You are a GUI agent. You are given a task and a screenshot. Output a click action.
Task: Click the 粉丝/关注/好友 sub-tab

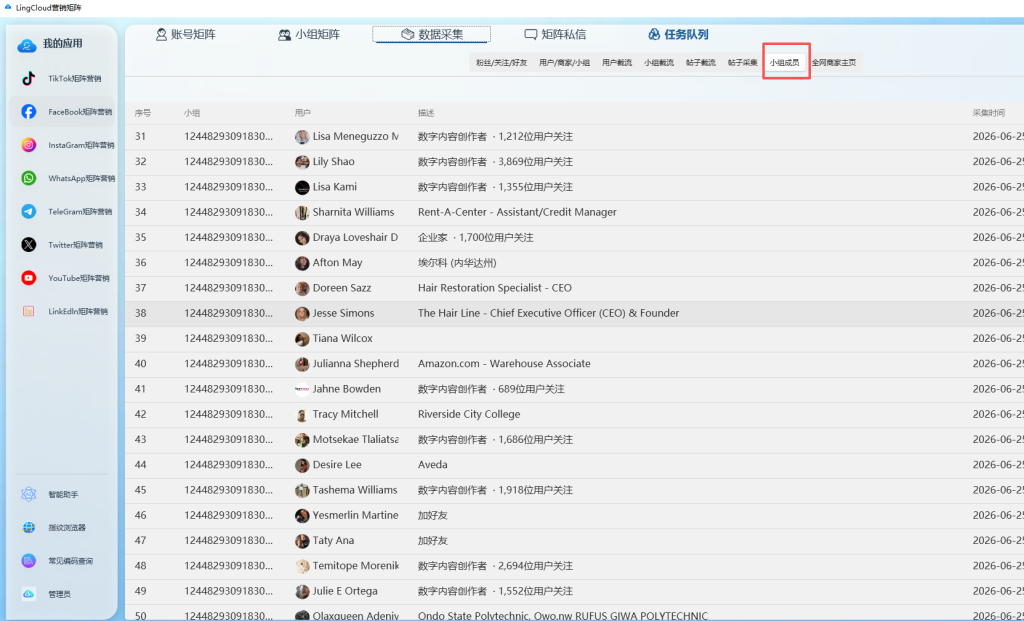502,63
